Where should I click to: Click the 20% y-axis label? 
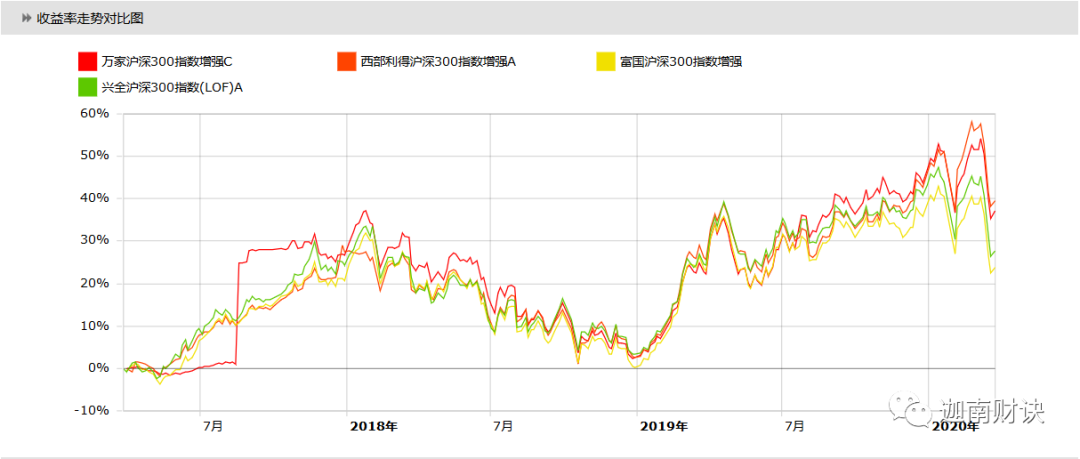click(96, 283)
